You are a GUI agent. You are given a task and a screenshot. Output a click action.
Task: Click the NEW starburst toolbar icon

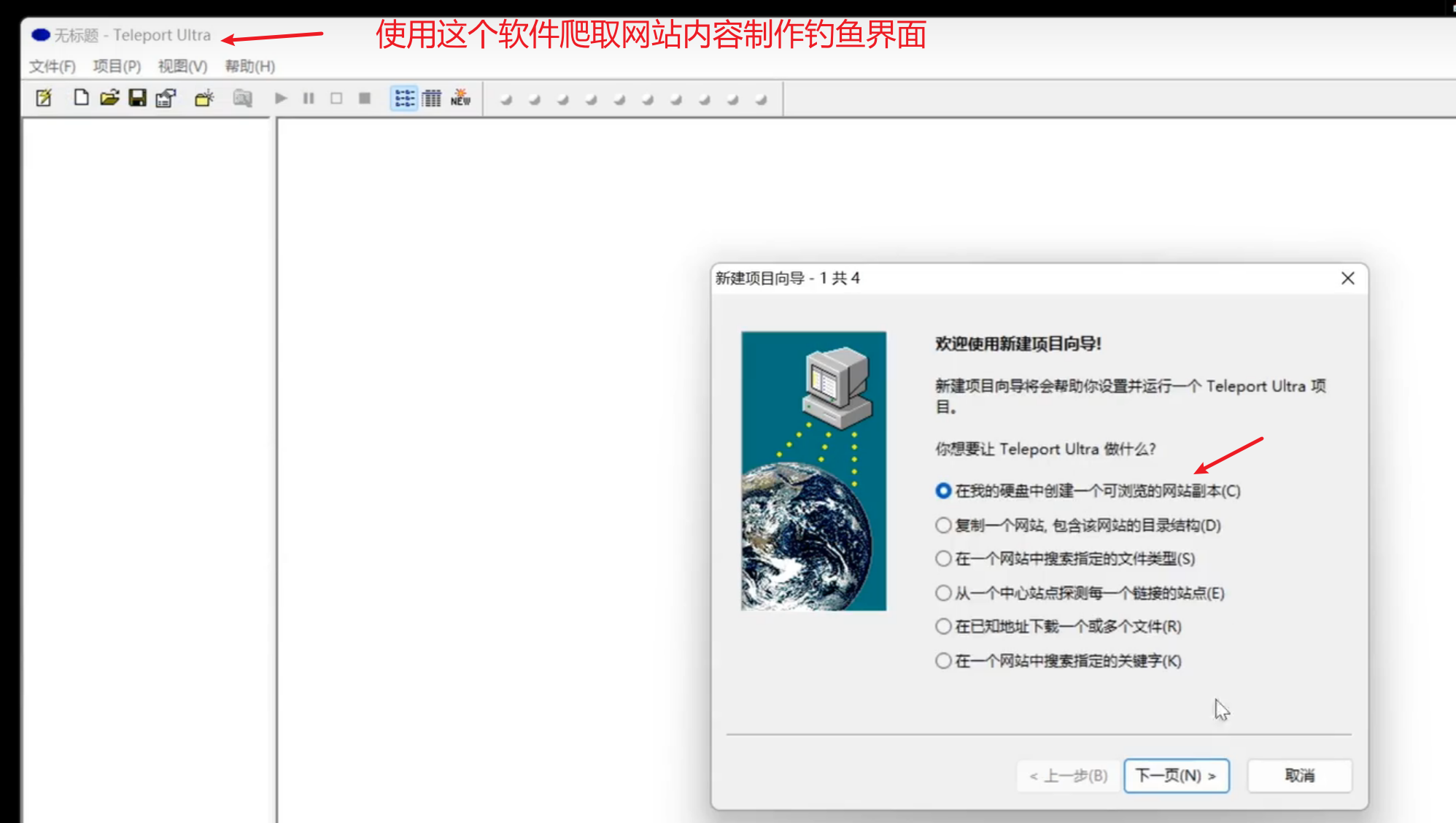tap(460, 98)
